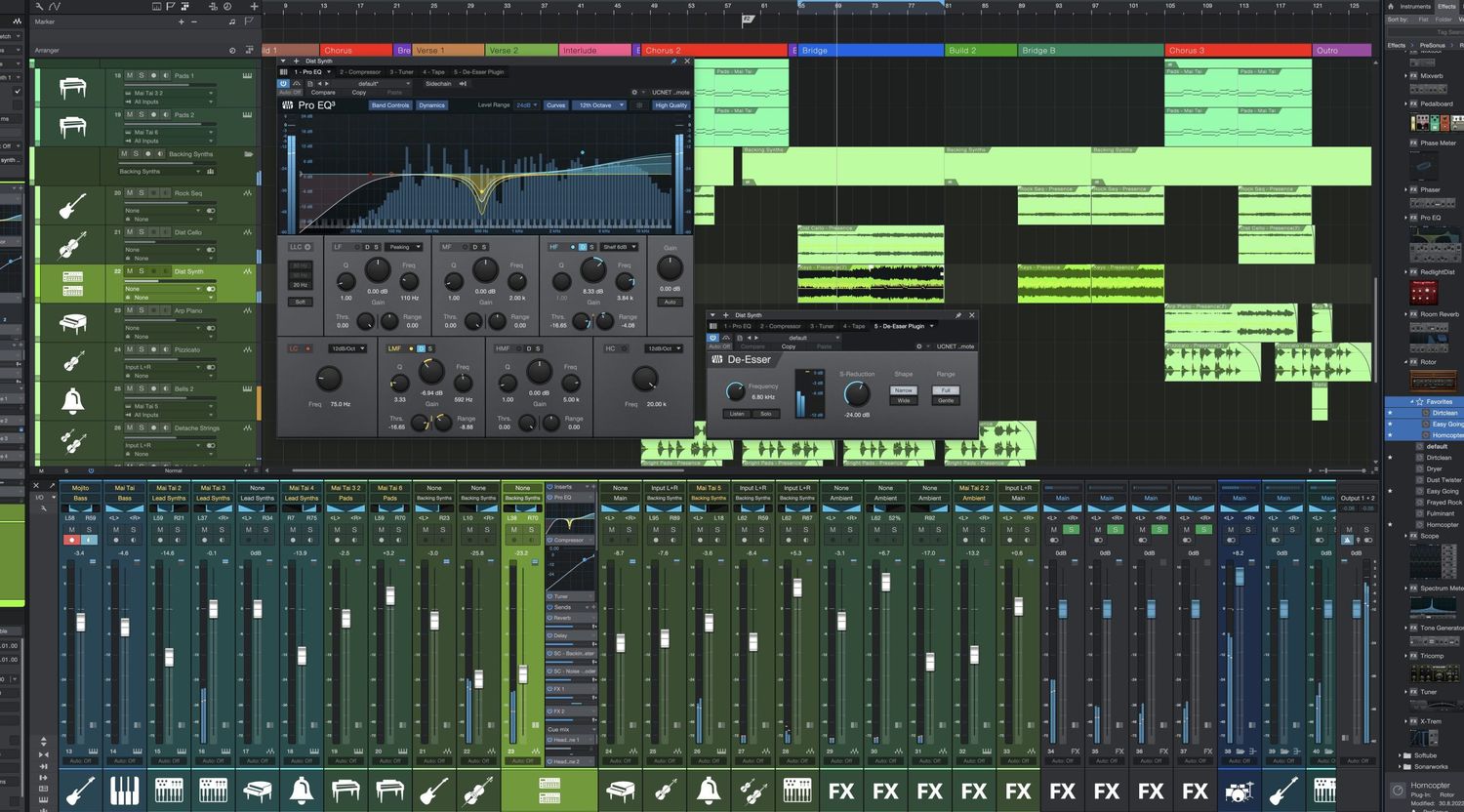Open LC 12dB/Oct slope dropdown
The height and width of the screenshot is (812, 1464).
[348, 348]
